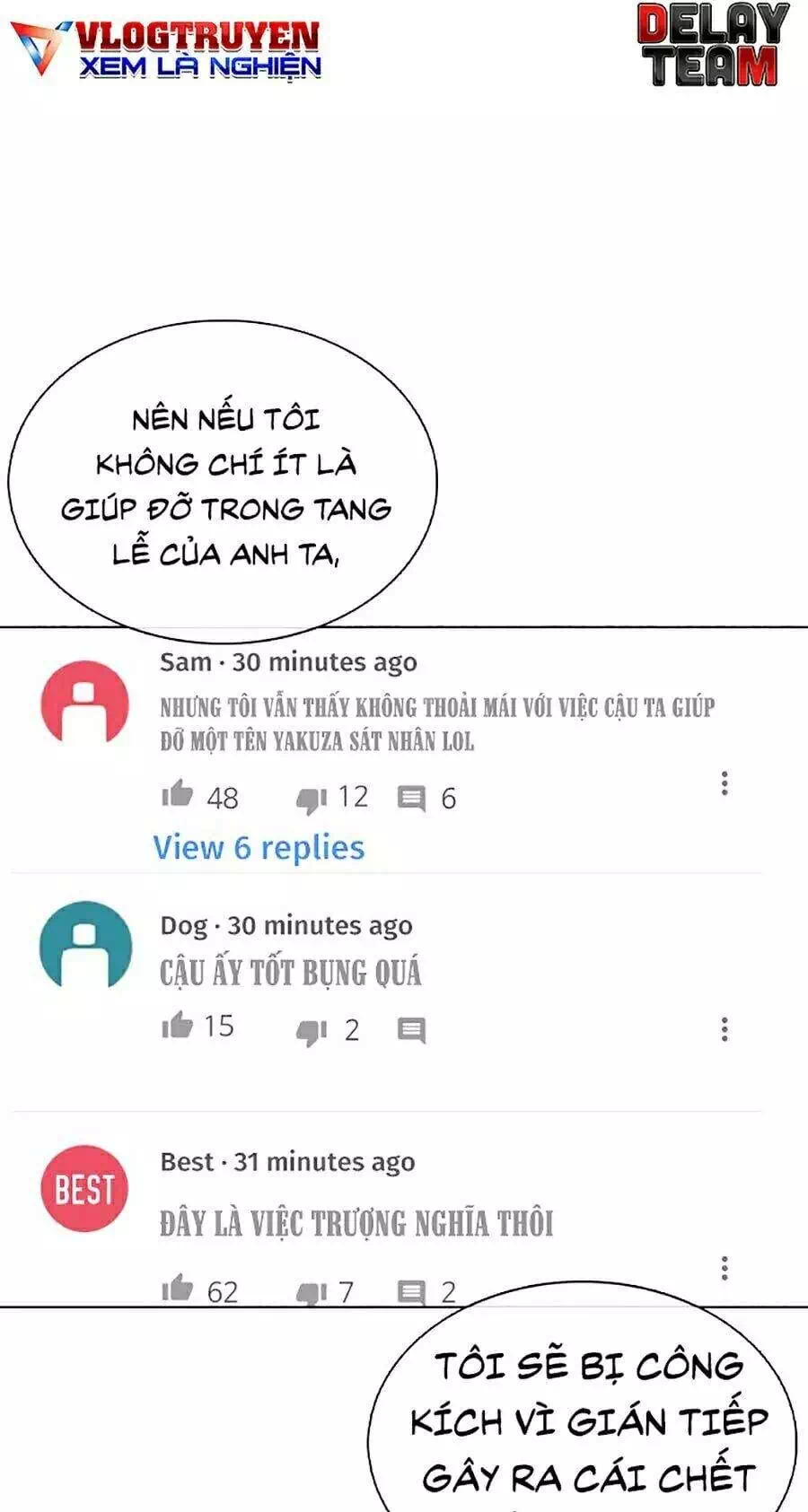Open replies icon on Sam's comment
The width and height of the screenshot is (808, 1512).
[x=411, y=799]
